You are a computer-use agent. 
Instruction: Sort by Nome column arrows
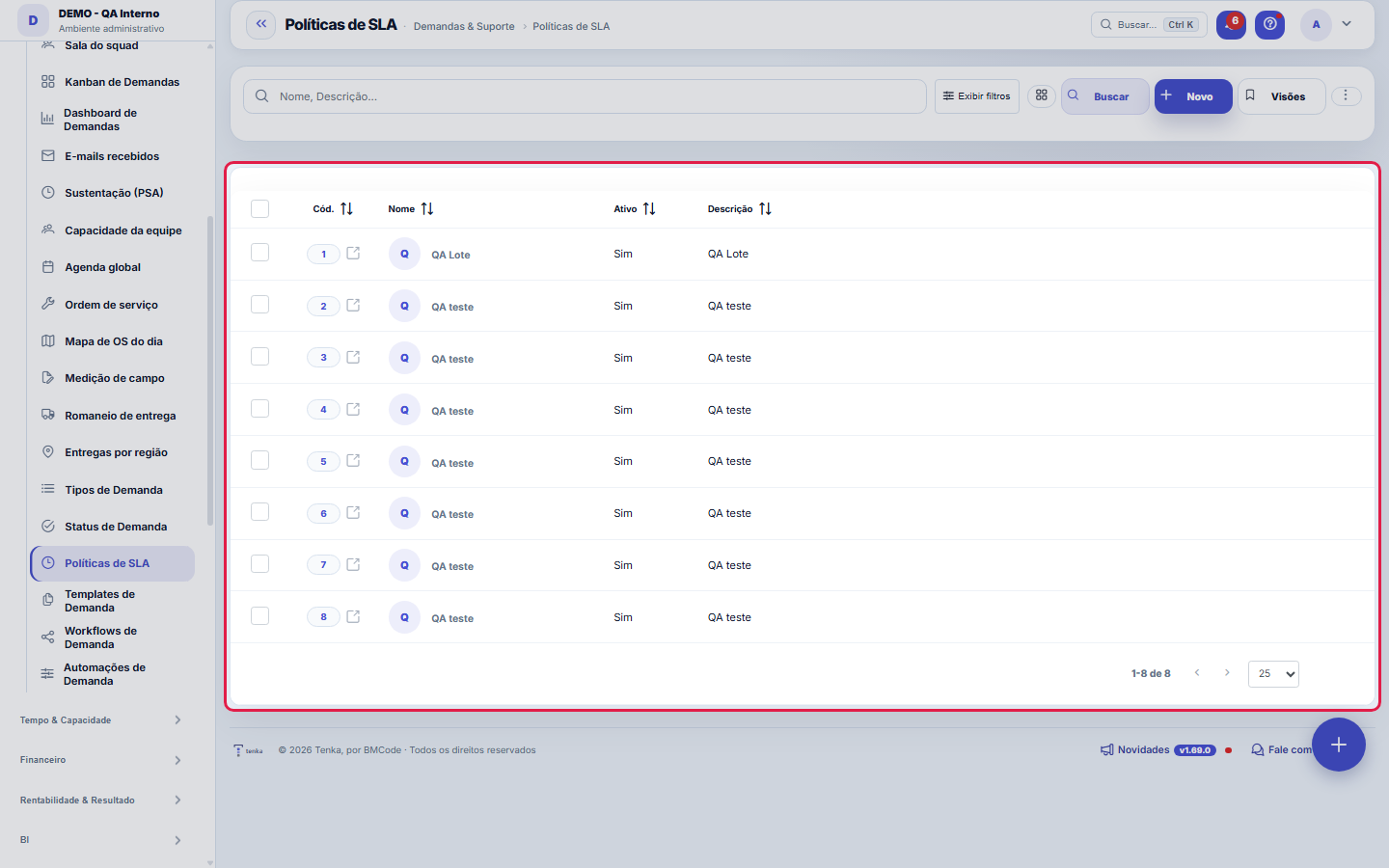coord(427,208)
